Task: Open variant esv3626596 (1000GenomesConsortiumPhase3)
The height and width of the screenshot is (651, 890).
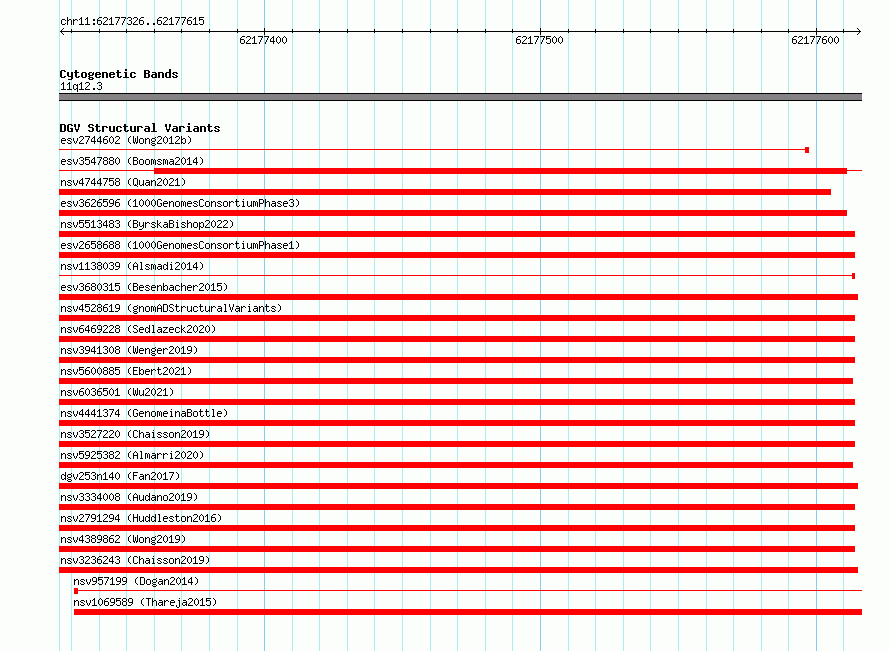Action: pos(180,203)
